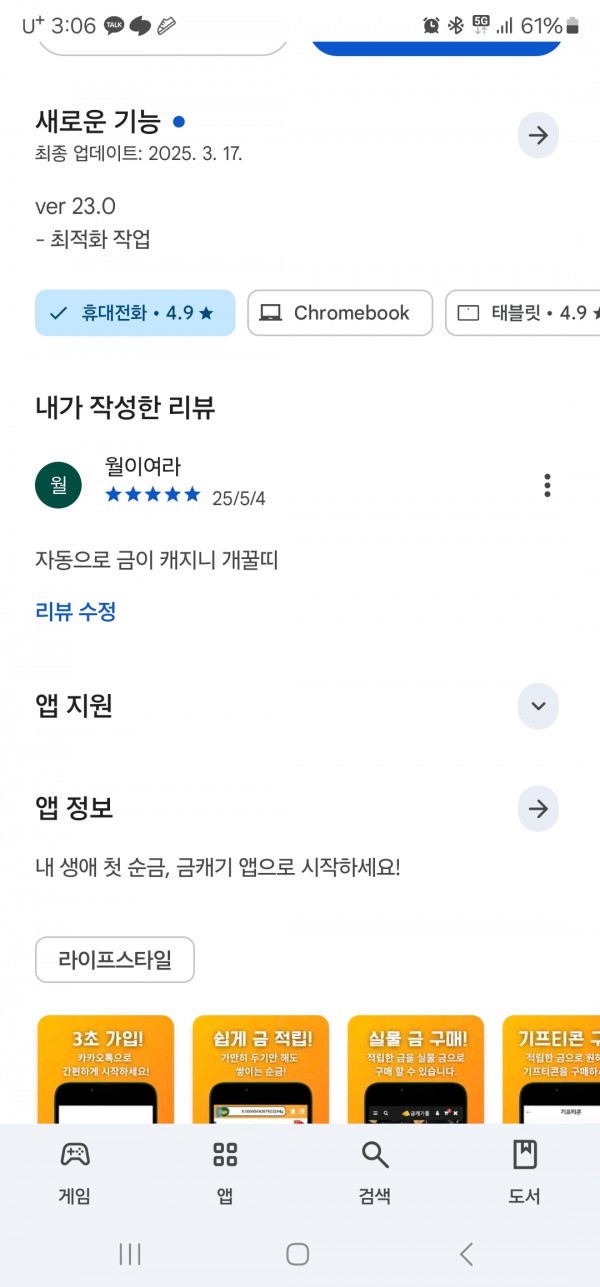
Task: Go to the 도서 tab
Action: point(525,1172)
